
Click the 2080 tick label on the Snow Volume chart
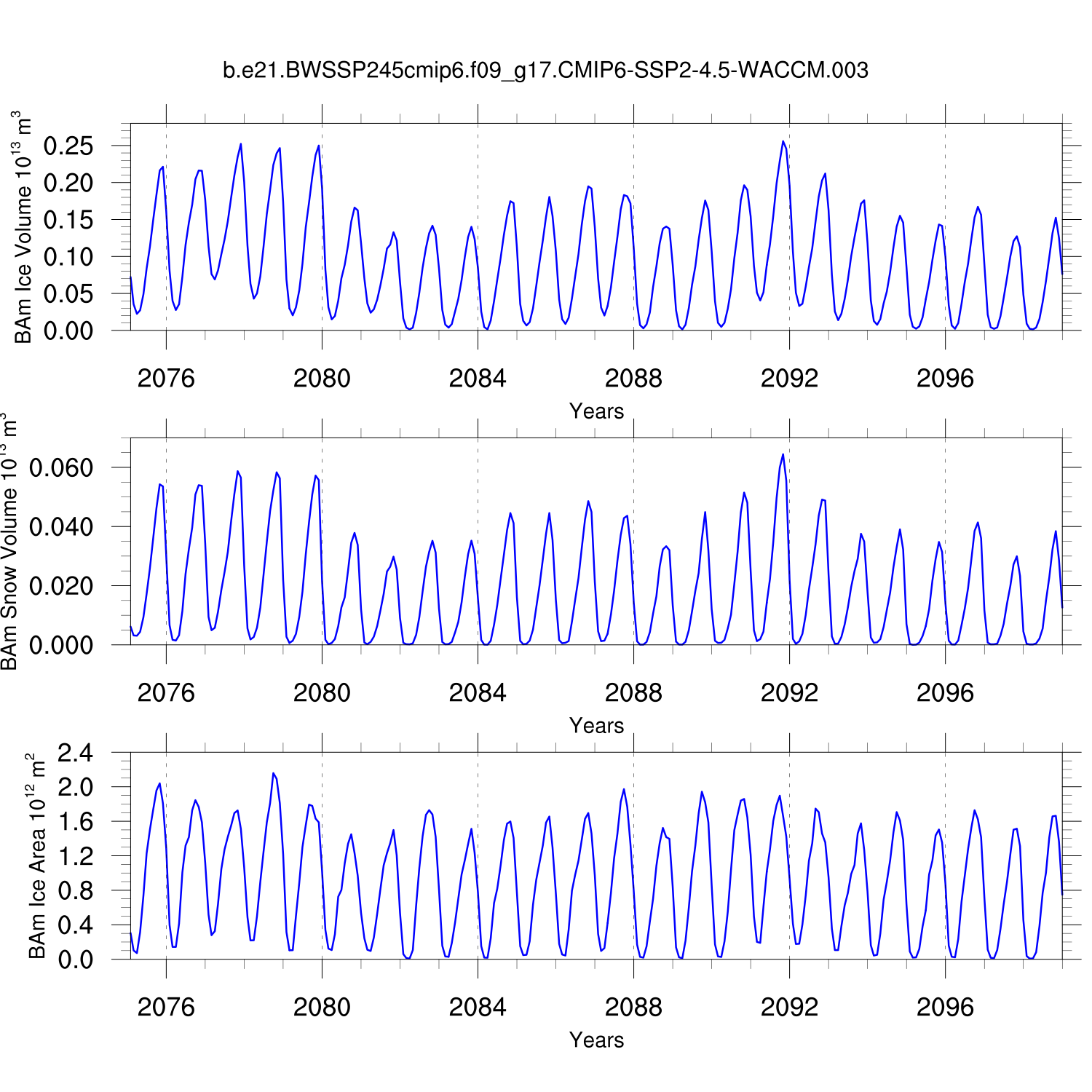coord(322,693)
